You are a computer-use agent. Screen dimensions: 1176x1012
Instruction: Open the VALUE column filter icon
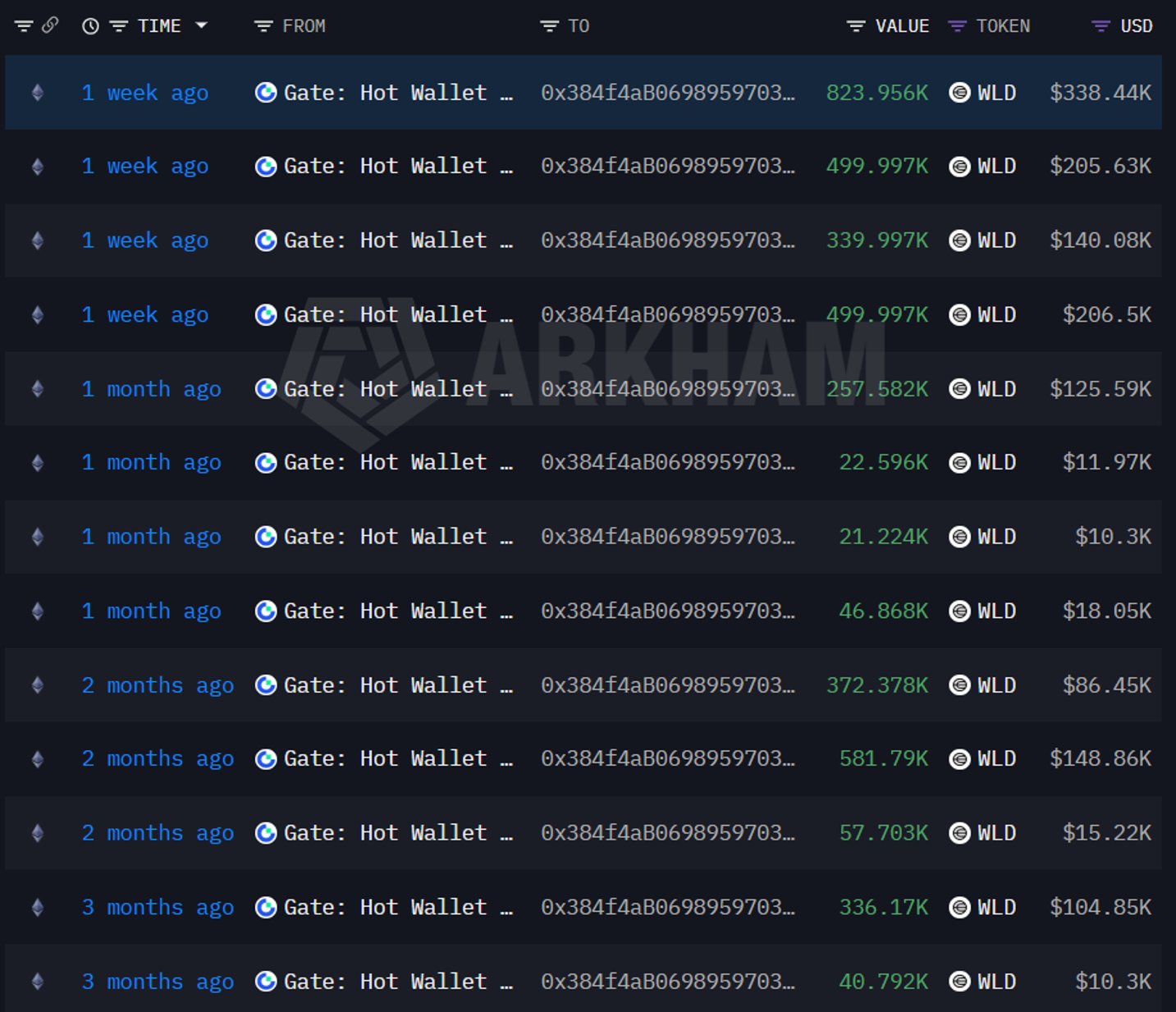(x=856, y=26)
